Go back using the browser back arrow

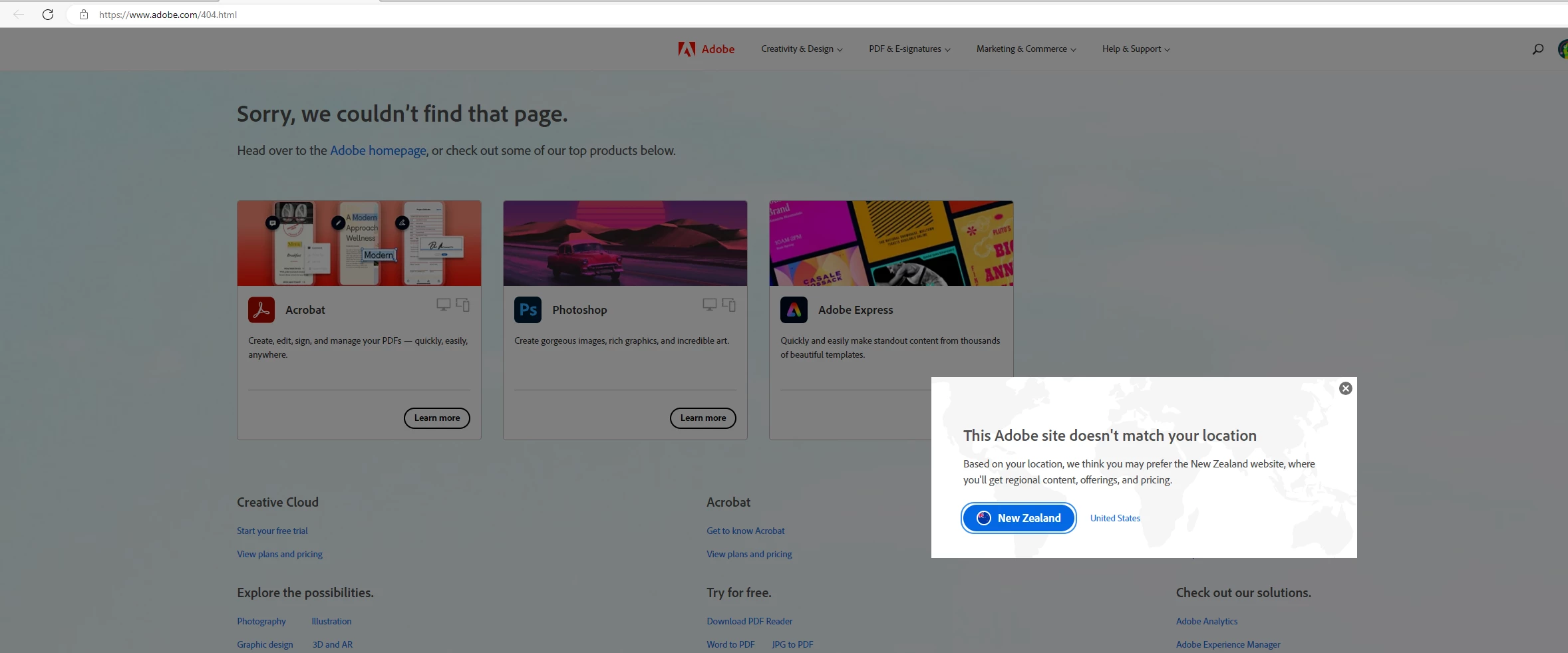[19, 15]
